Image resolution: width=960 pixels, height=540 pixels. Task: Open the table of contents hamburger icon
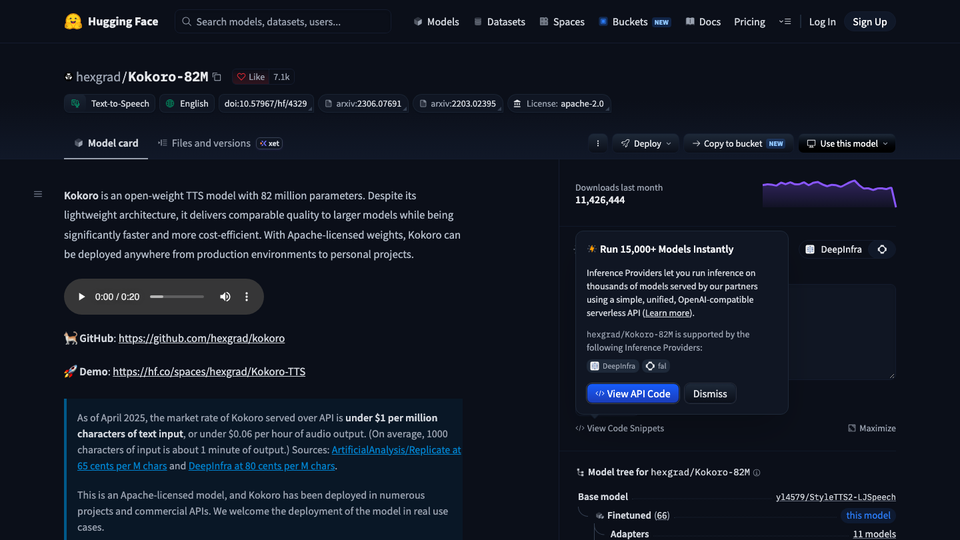coord(38,195)
